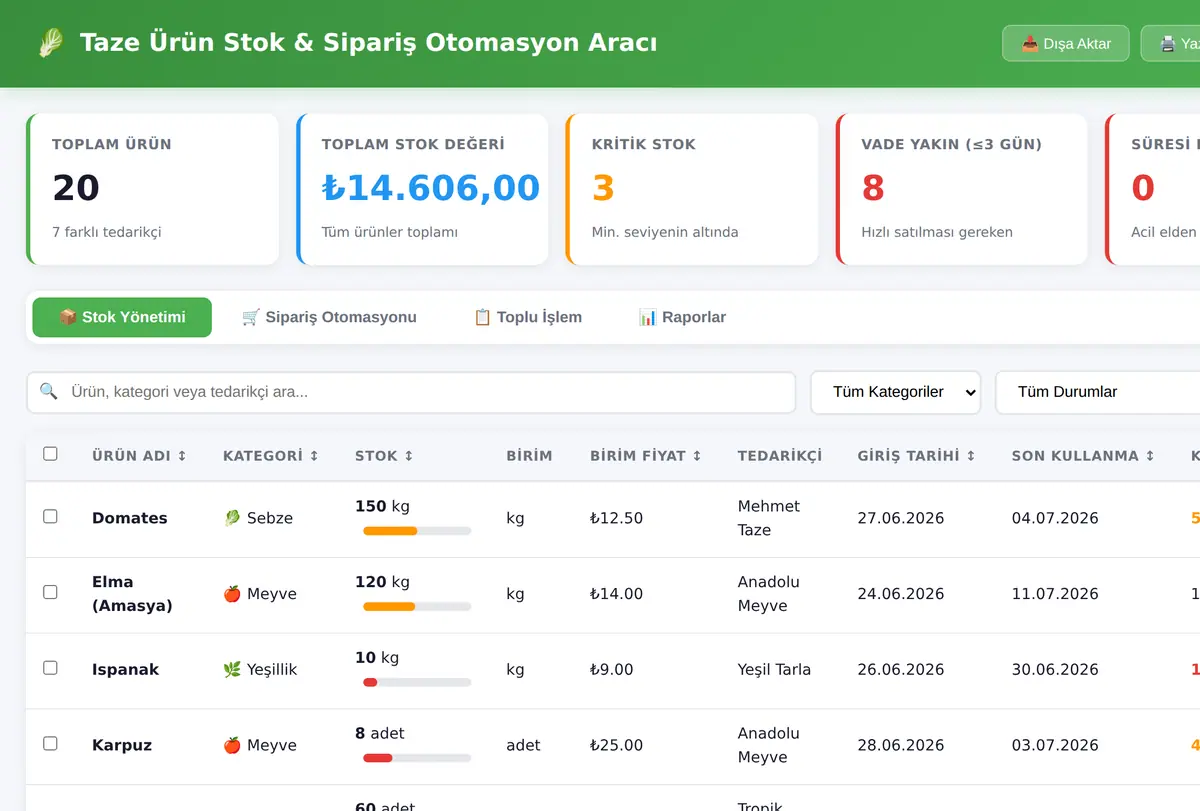This screenshot has width=1200, height=811.
Task: Click the Domates product name
Action: click(x=130, y=518)
